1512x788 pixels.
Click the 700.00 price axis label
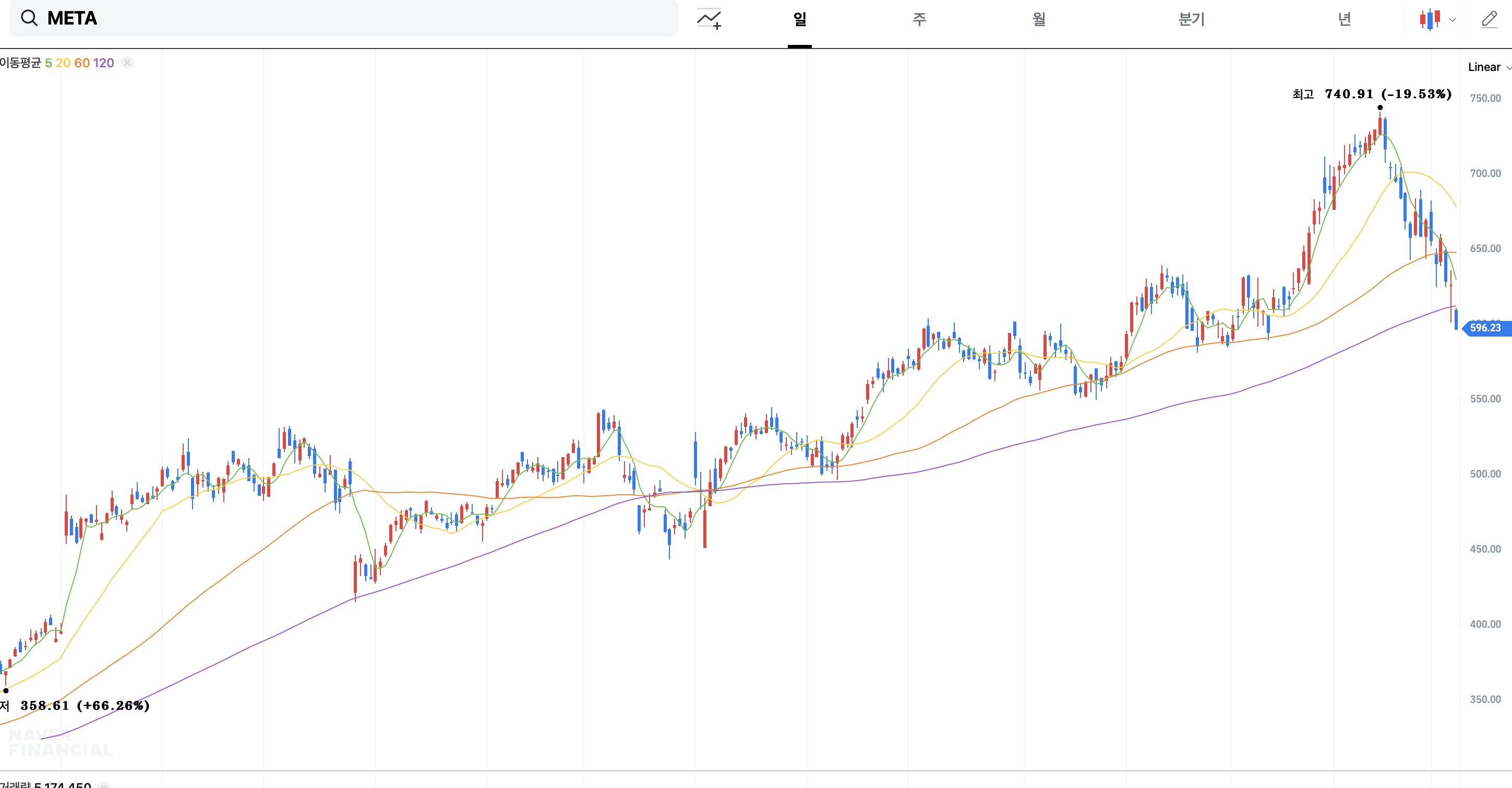1485,173
